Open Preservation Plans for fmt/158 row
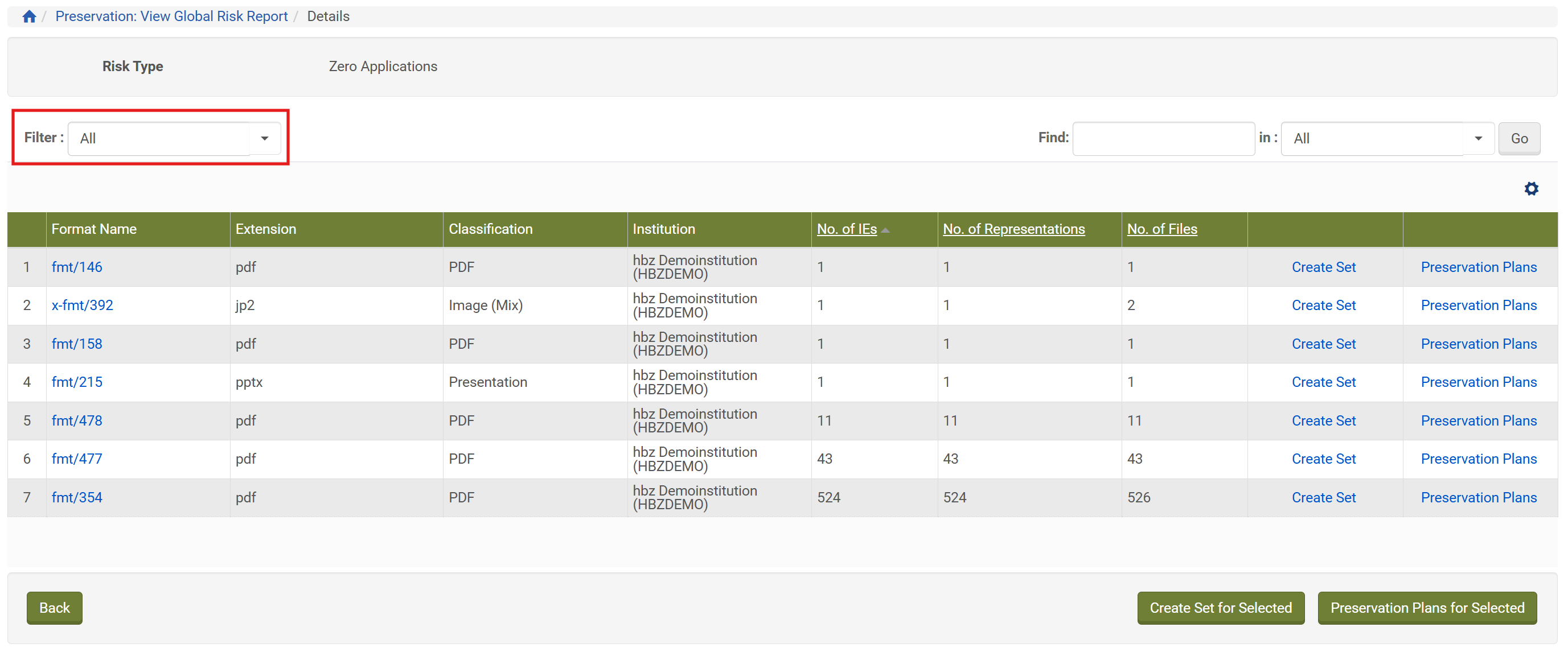1568x652 pixels. (1478, 344)
